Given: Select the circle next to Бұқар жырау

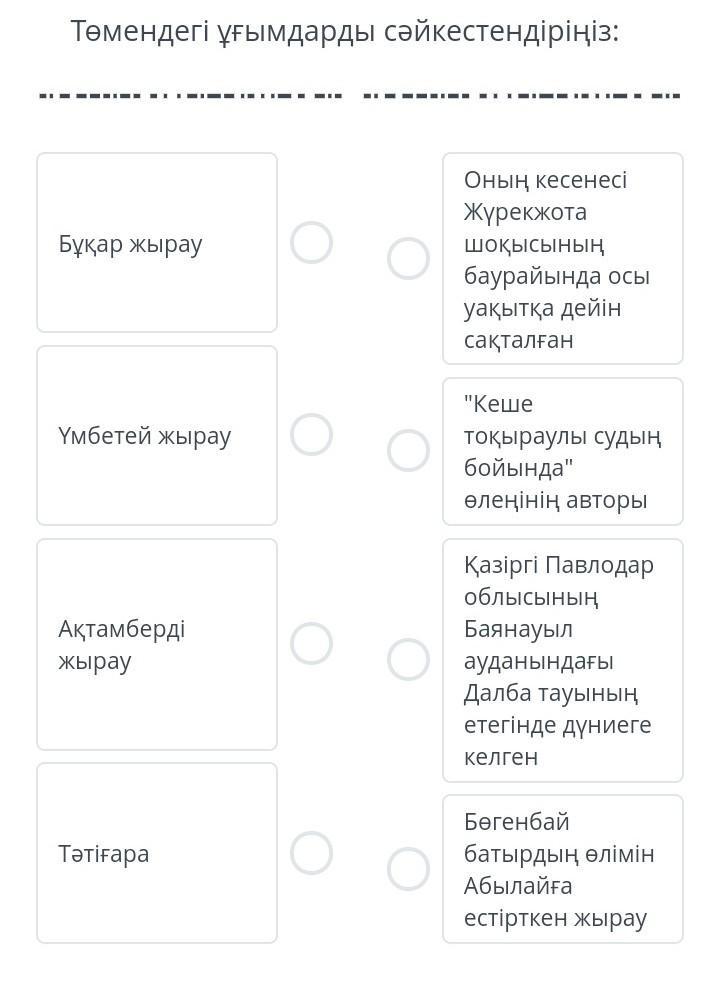Looking at the screenshot, I should click(x=311, y=242).
